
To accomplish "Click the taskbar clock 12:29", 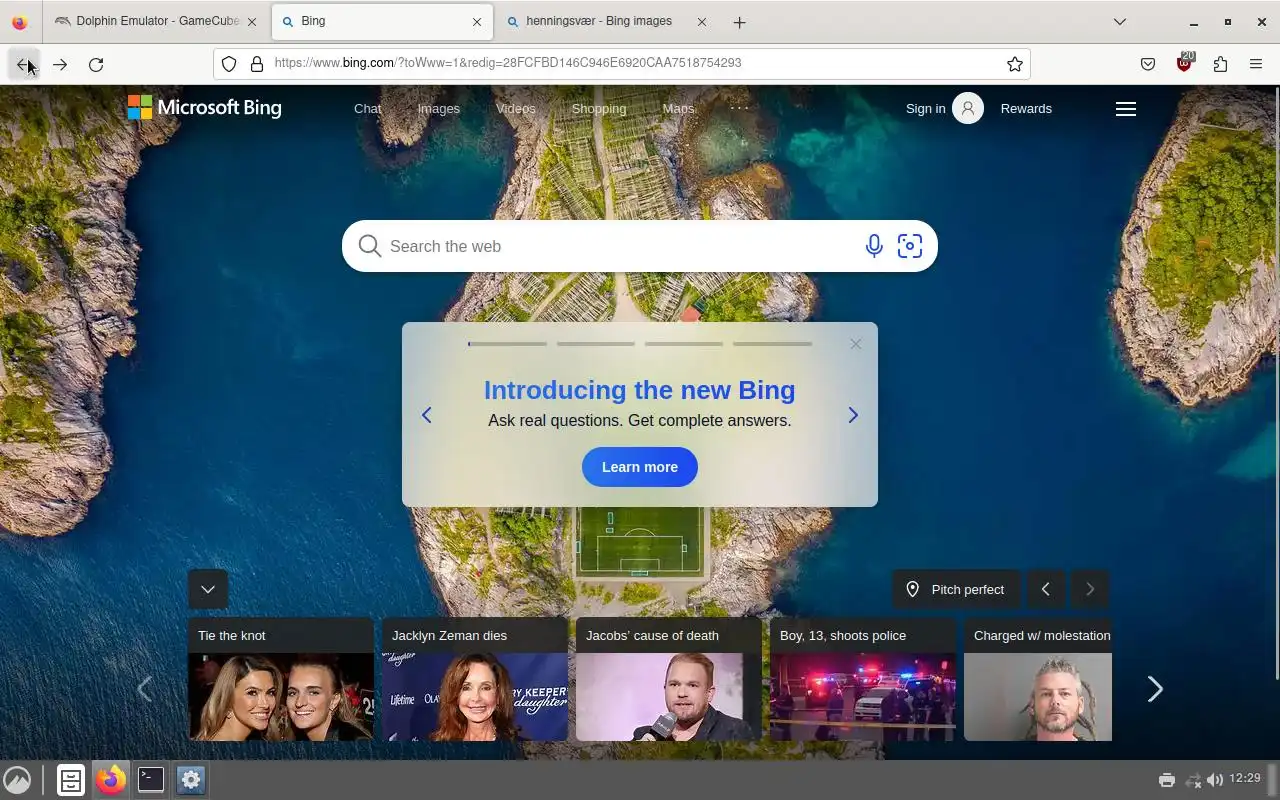I will click(x=1245, y=778).
